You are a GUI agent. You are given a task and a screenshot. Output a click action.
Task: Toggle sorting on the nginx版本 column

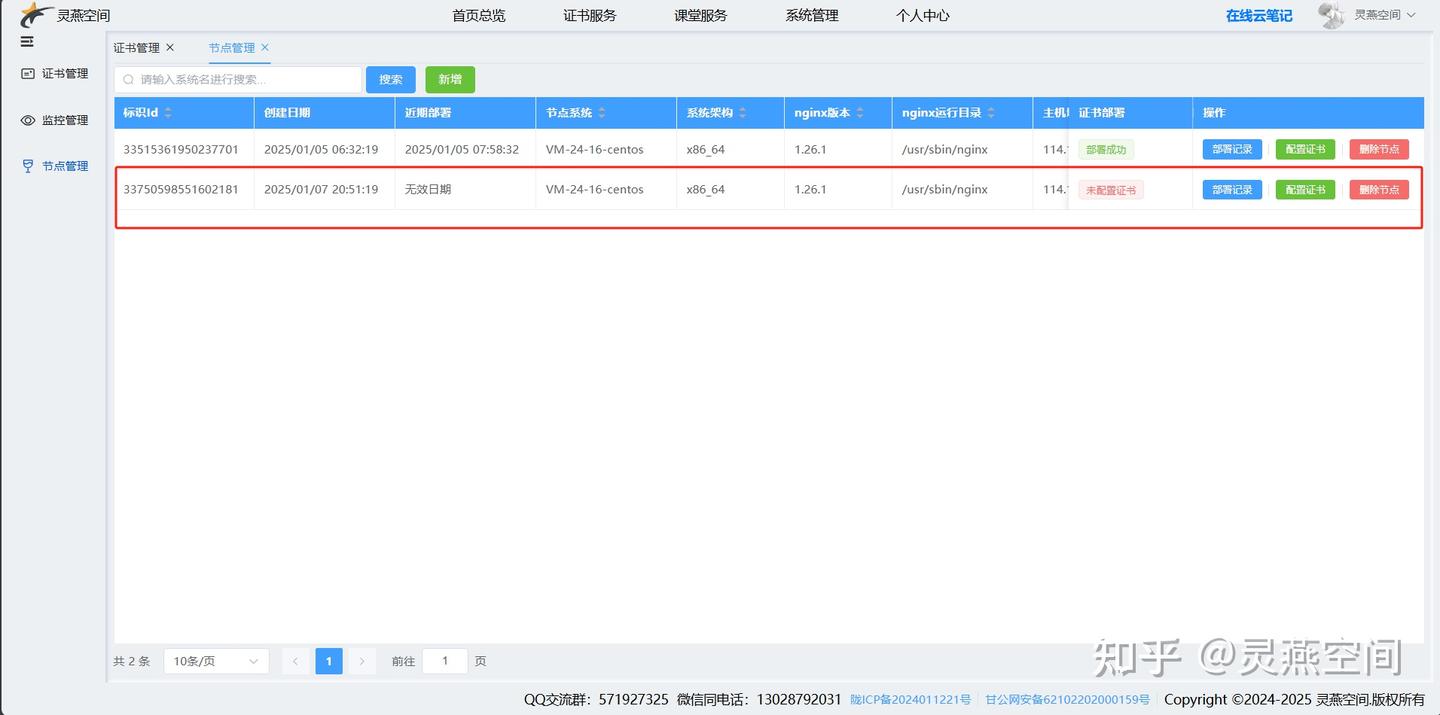point(859,113)
